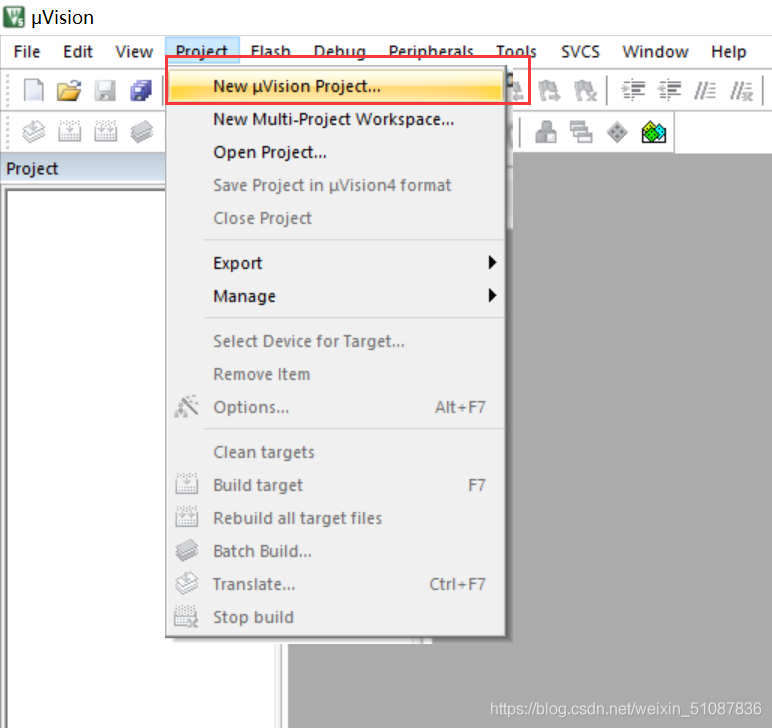Viewport: 772px width, 728px height.
Task: Click the Comment selection toolbar icon
Action: click(x=705, y=91)
